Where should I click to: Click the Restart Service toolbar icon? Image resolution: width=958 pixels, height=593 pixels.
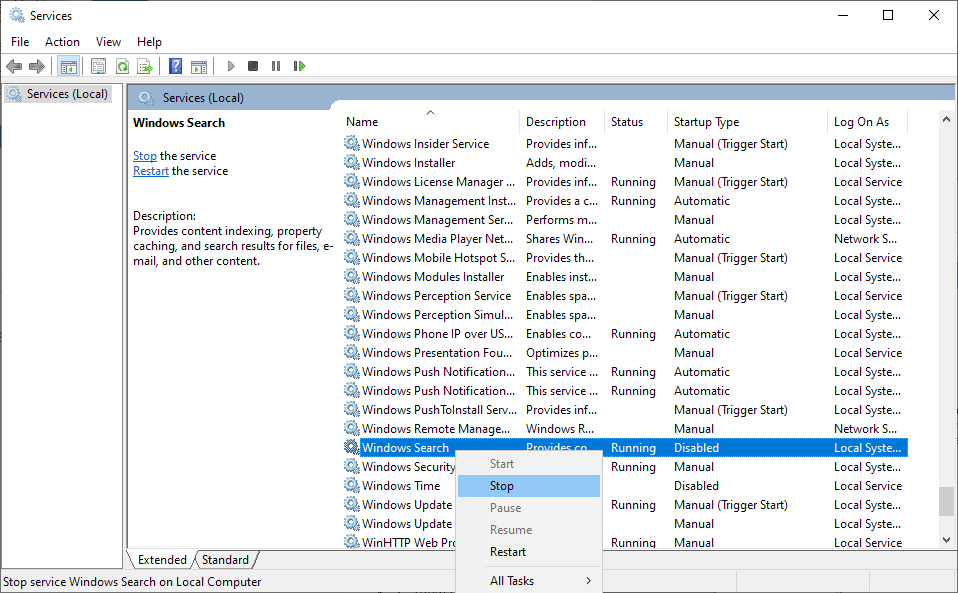[x=299, y=67]
